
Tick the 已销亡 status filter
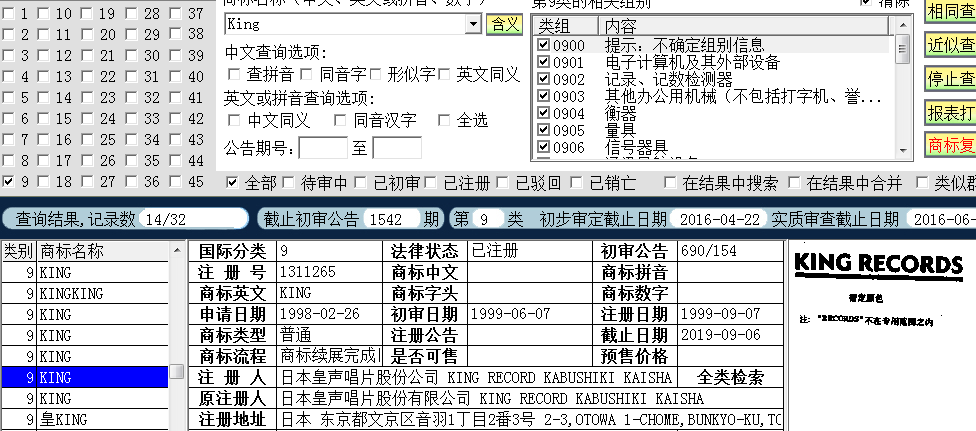(x=576, y=182)
